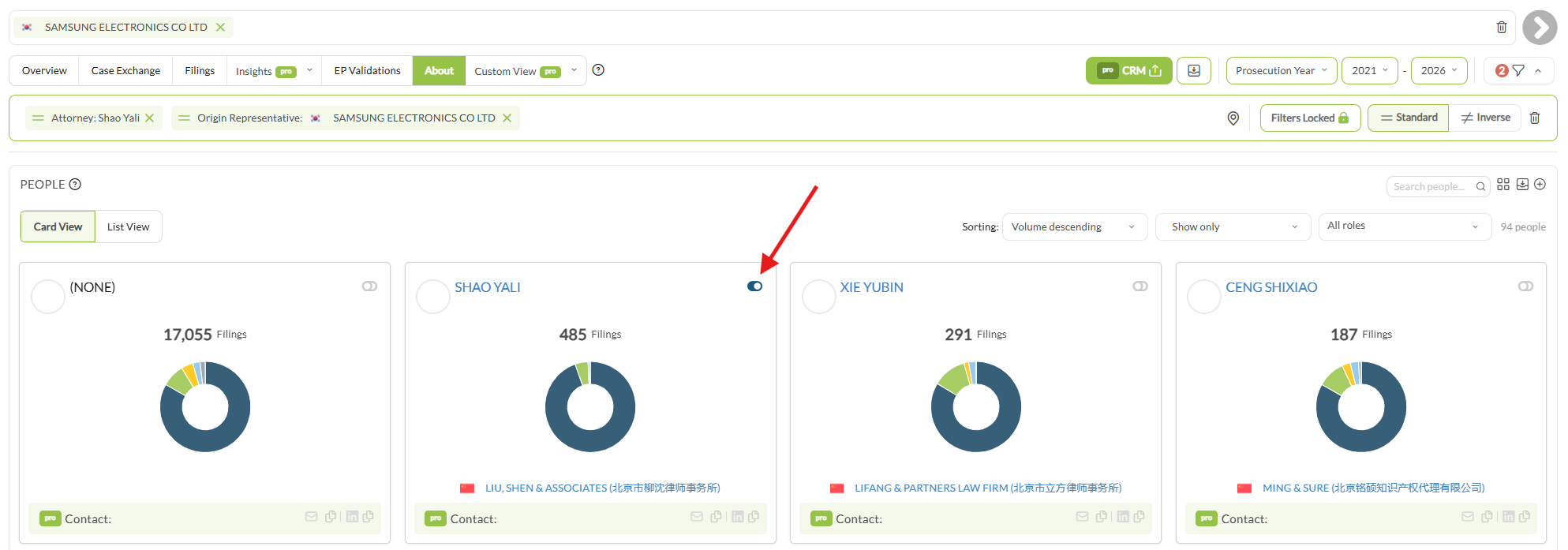Click the trash icon beside the Samsung search chip
This screenshot has width=1568, height=550.
click(x=1501, y=28)
